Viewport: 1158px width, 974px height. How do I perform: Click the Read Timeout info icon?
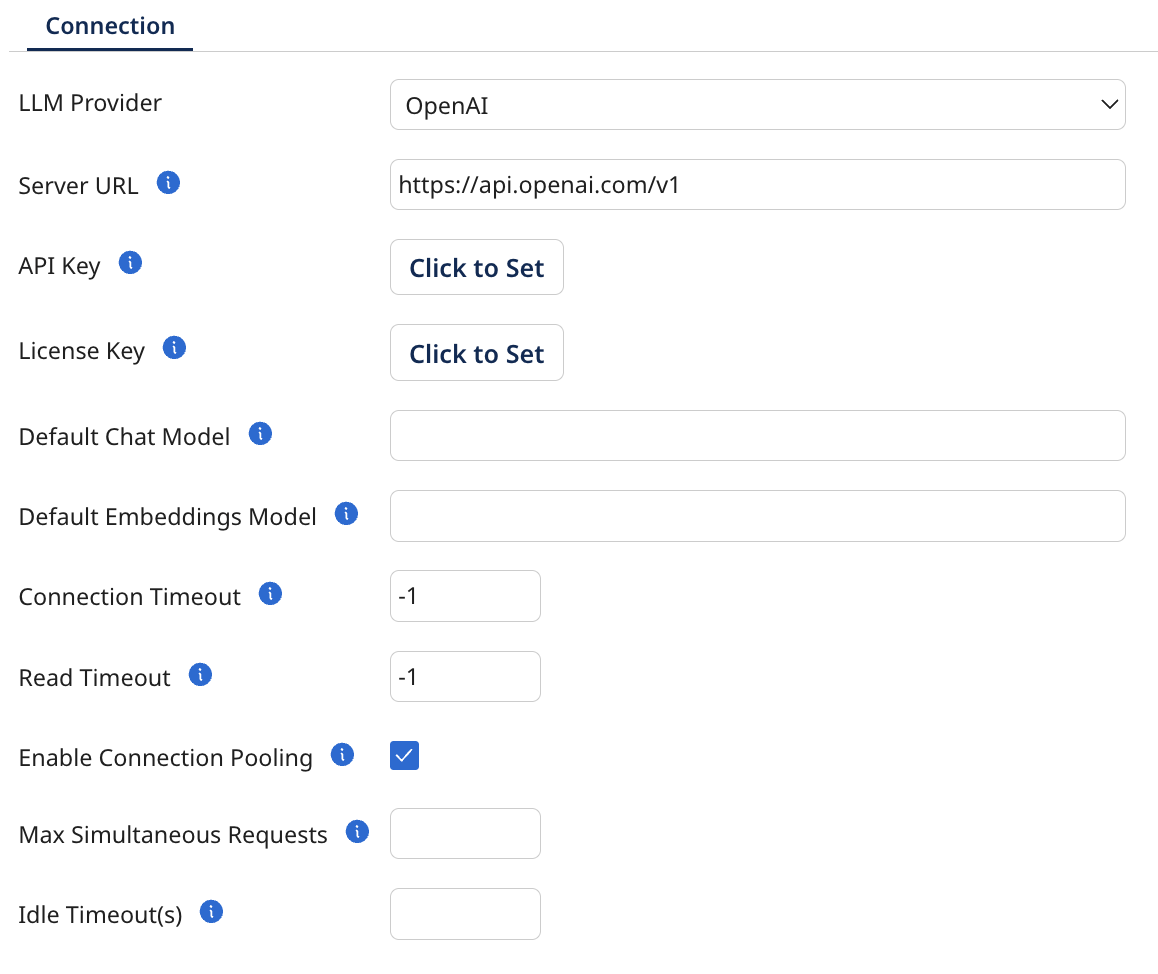point(200,674)
